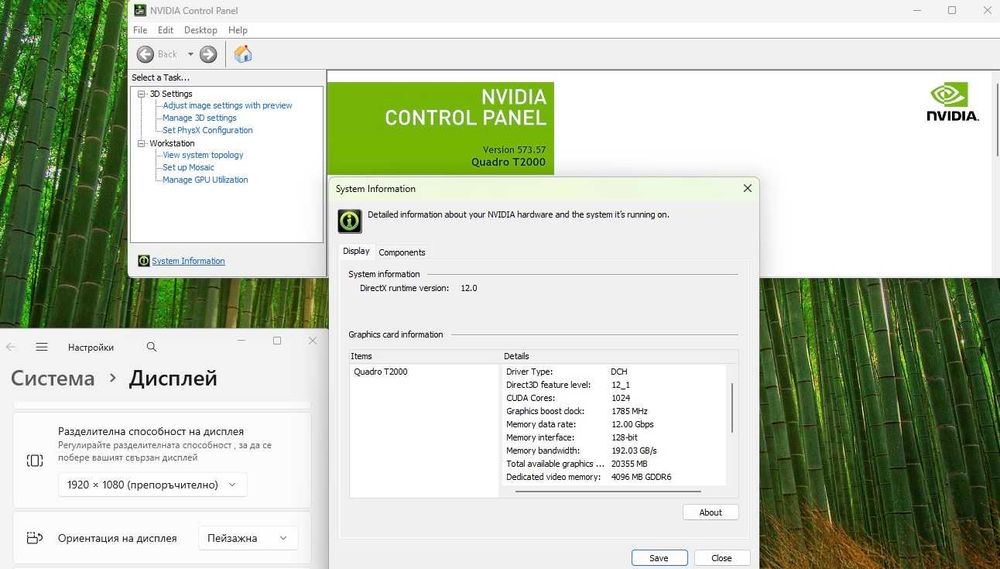Click the Forward arrow in NVIDIA toolbar

point(208,54)
